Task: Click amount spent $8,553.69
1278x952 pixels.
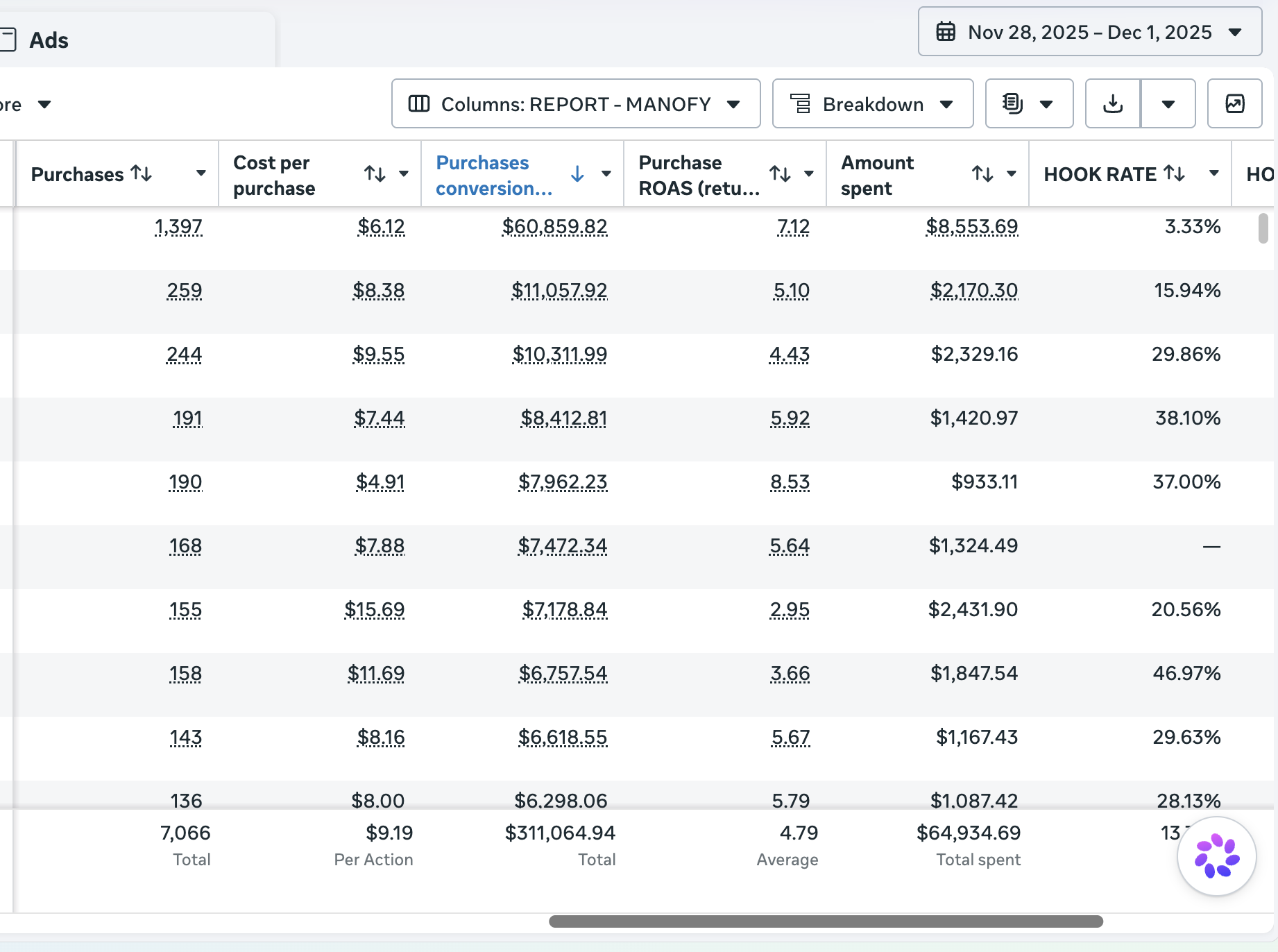Action: (972, 227)
